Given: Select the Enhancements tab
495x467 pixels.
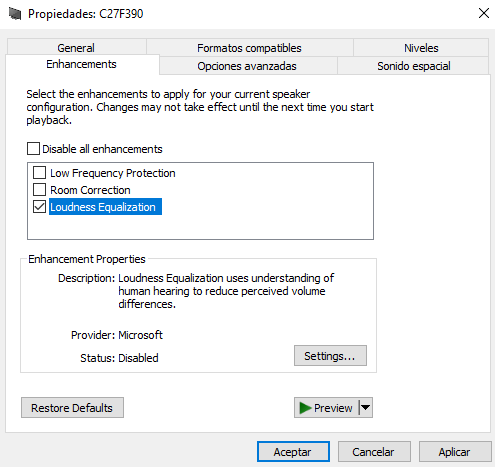Looking at the screenshot, I should [x=81, y=64].
